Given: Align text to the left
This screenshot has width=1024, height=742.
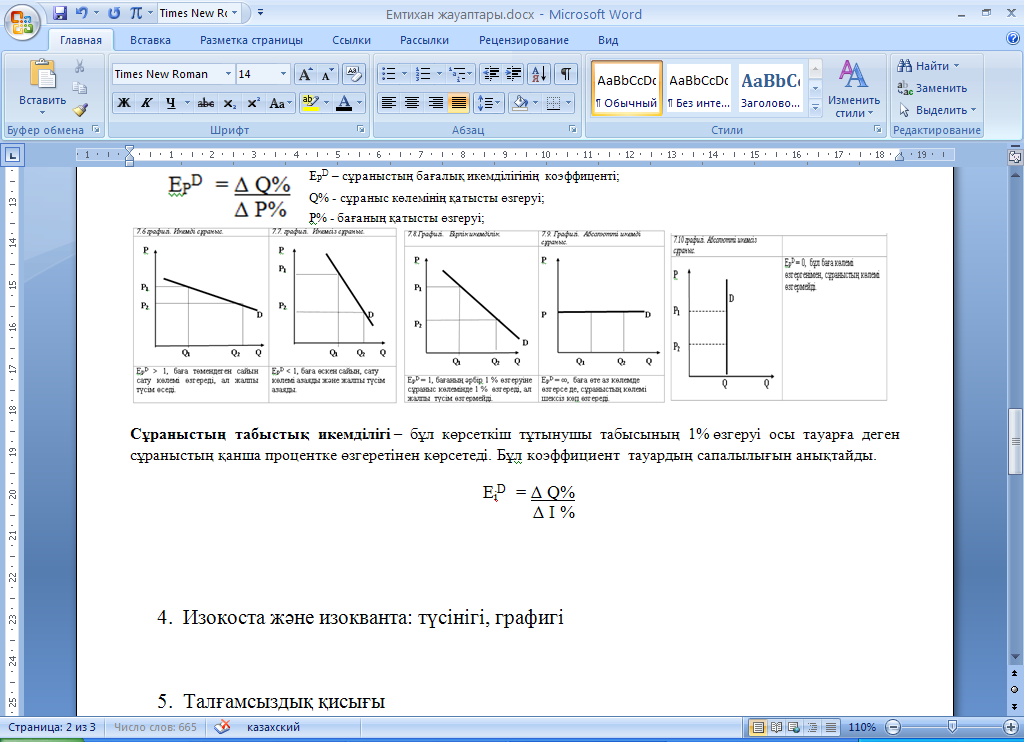Looking at the screenshot, I should click(x=389, y=103).
